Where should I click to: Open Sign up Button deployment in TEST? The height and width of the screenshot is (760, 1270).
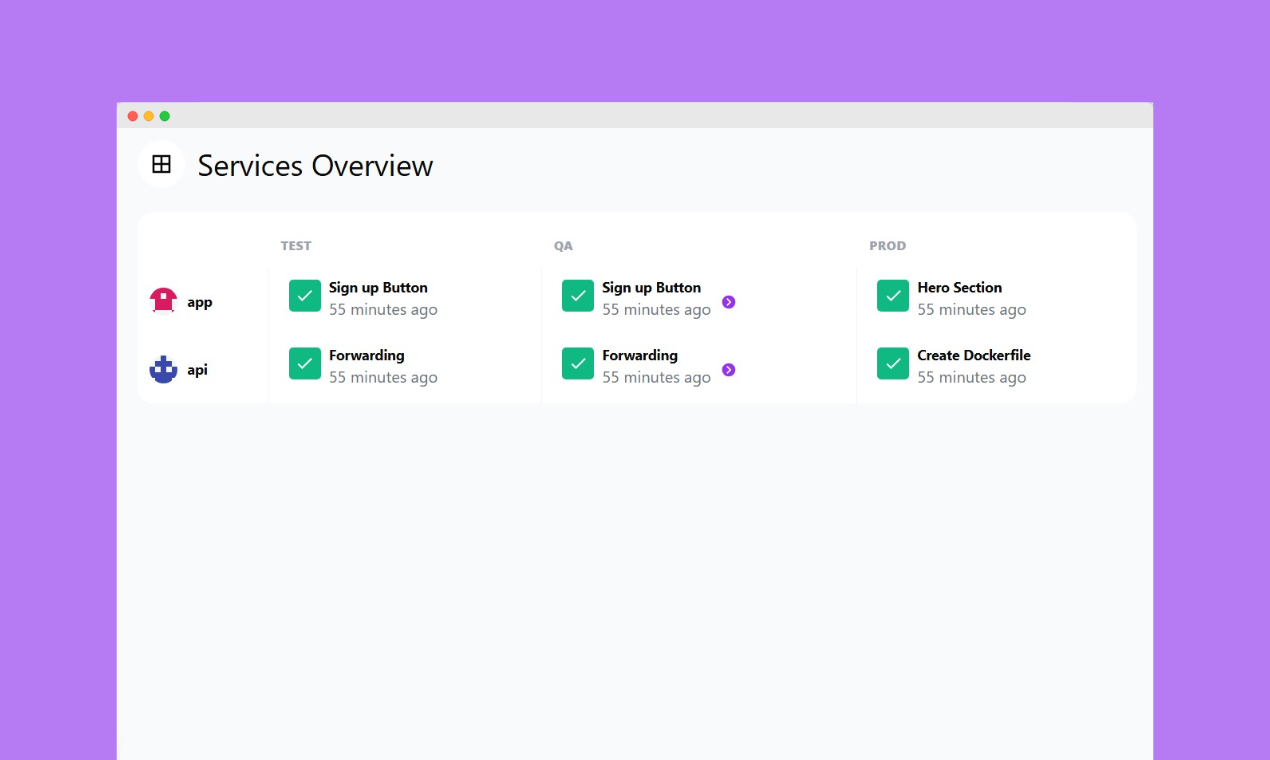click(x=378, y=288)
